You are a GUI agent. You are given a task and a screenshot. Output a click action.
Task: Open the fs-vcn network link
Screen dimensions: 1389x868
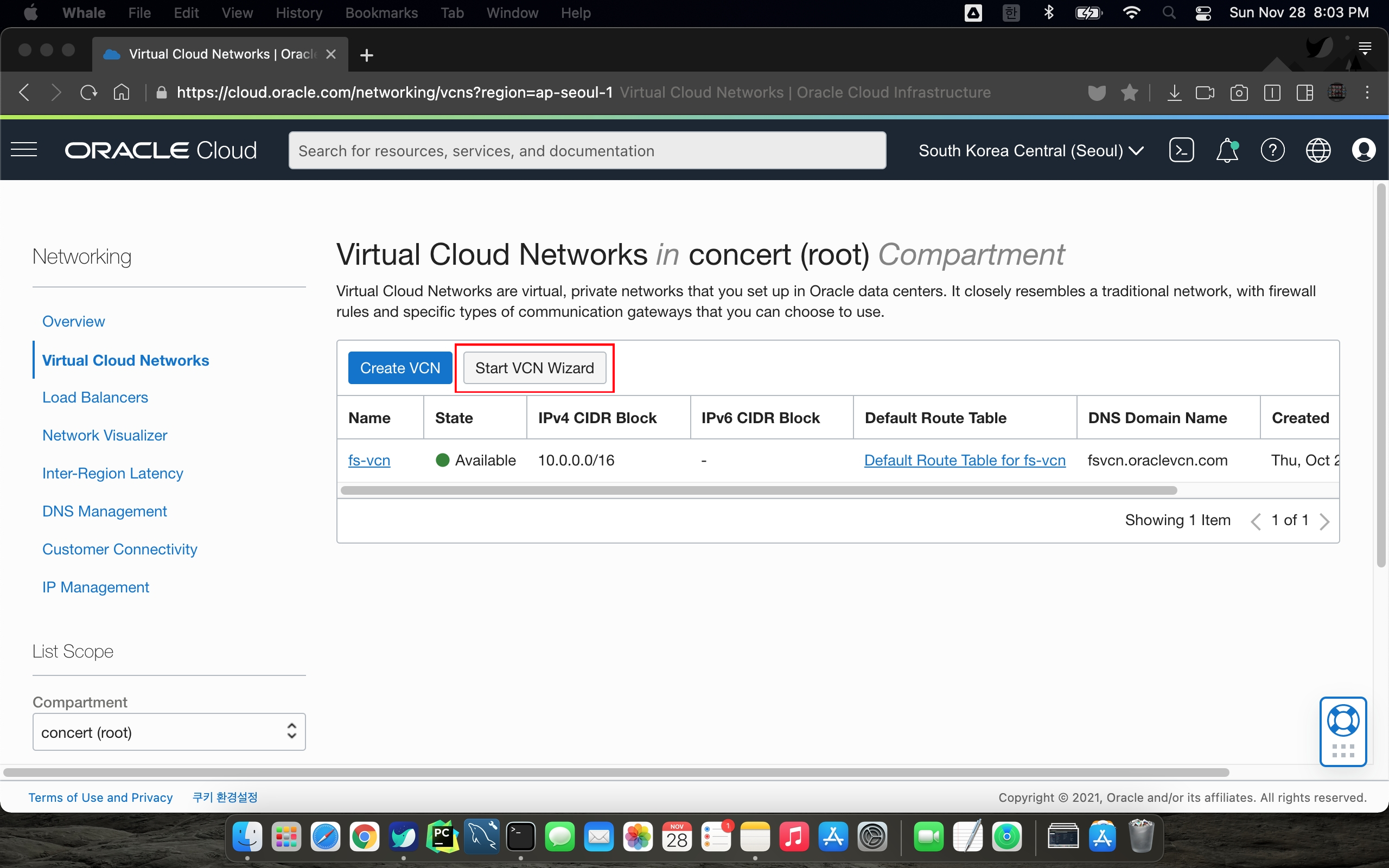pyautogui.click(x=368, y=461)
